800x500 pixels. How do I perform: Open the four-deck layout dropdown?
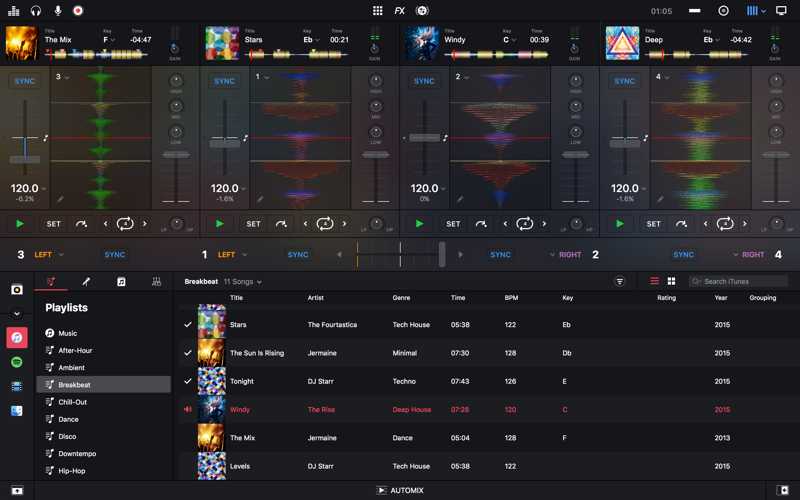click(756, 11)
